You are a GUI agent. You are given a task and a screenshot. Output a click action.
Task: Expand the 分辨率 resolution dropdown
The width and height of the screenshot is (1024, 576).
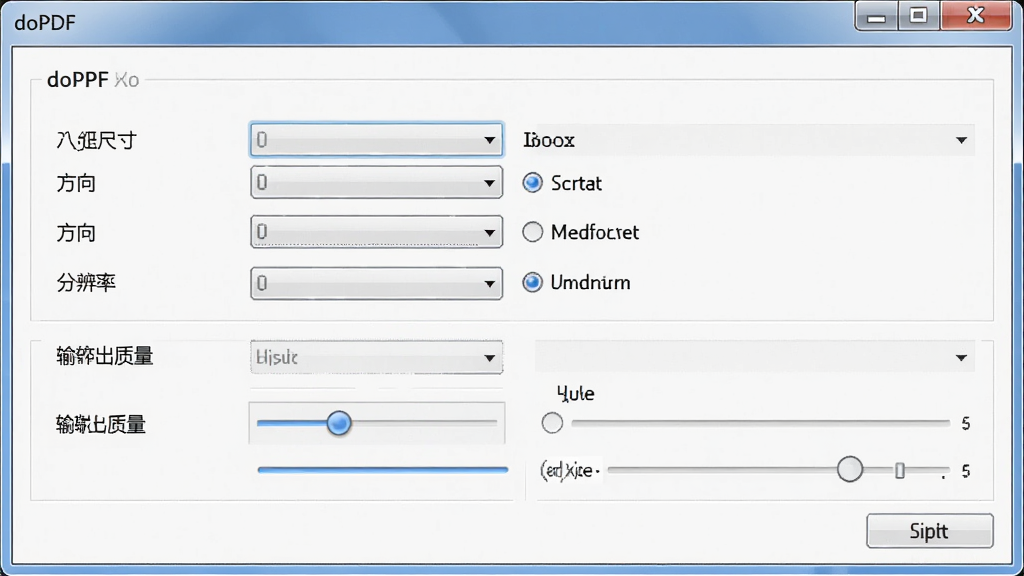click(376, 283)
